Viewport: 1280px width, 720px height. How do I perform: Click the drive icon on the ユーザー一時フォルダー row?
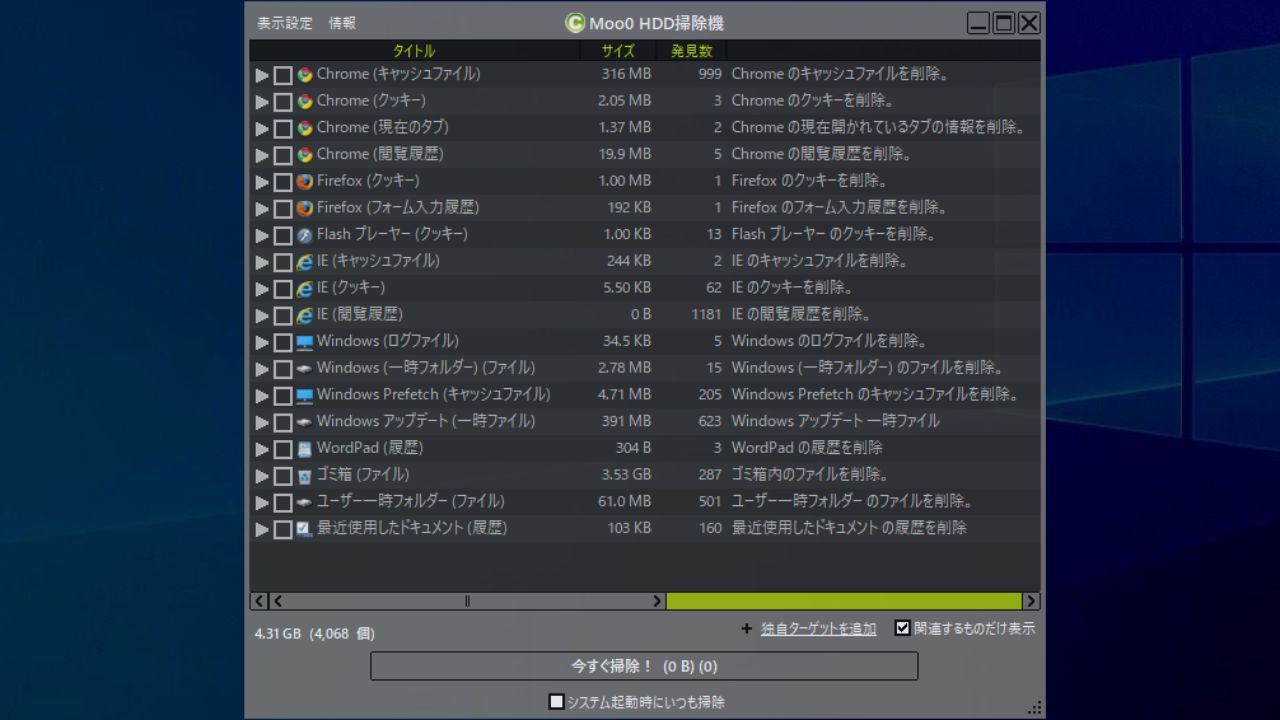[305, 502]
